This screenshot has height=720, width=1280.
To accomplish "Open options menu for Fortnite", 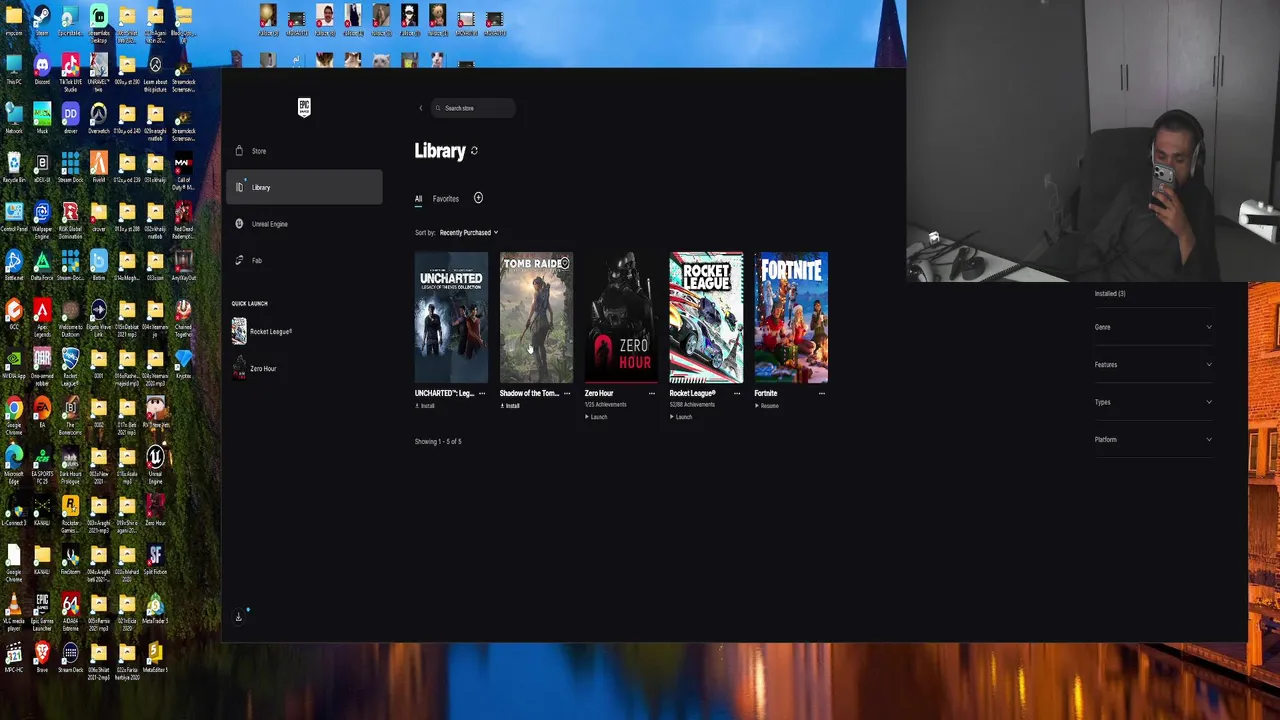I will point(822,394).
